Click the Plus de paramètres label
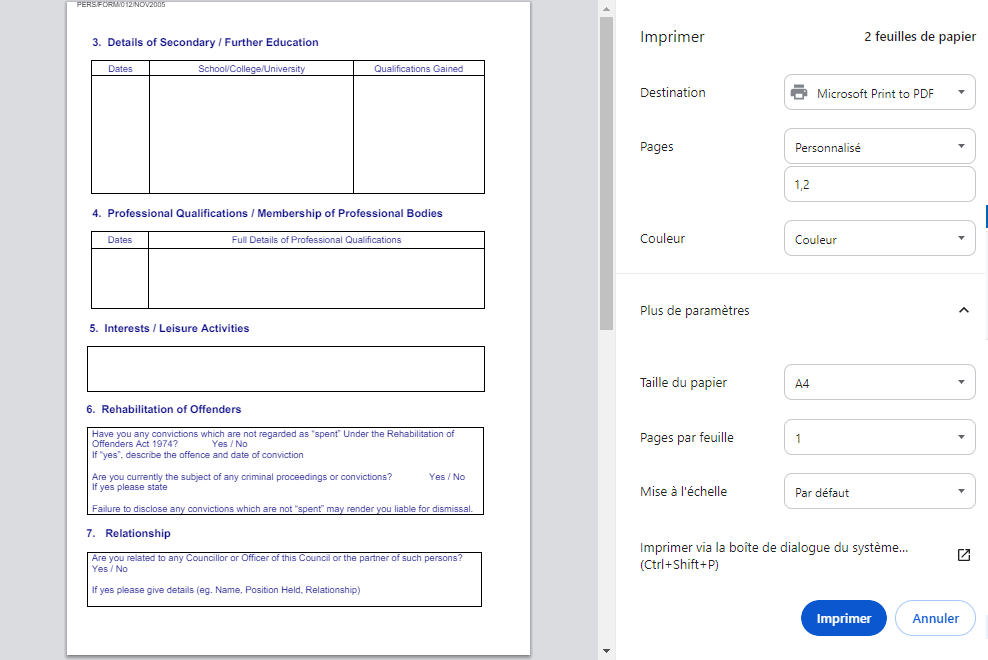 pyautogui.click(x=694, y=310)
